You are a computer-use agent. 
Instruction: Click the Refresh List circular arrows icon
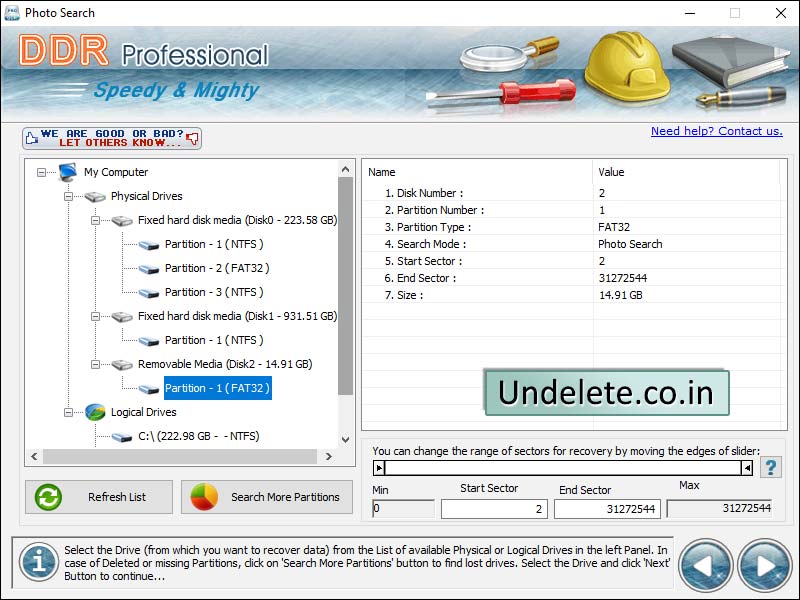47,496
